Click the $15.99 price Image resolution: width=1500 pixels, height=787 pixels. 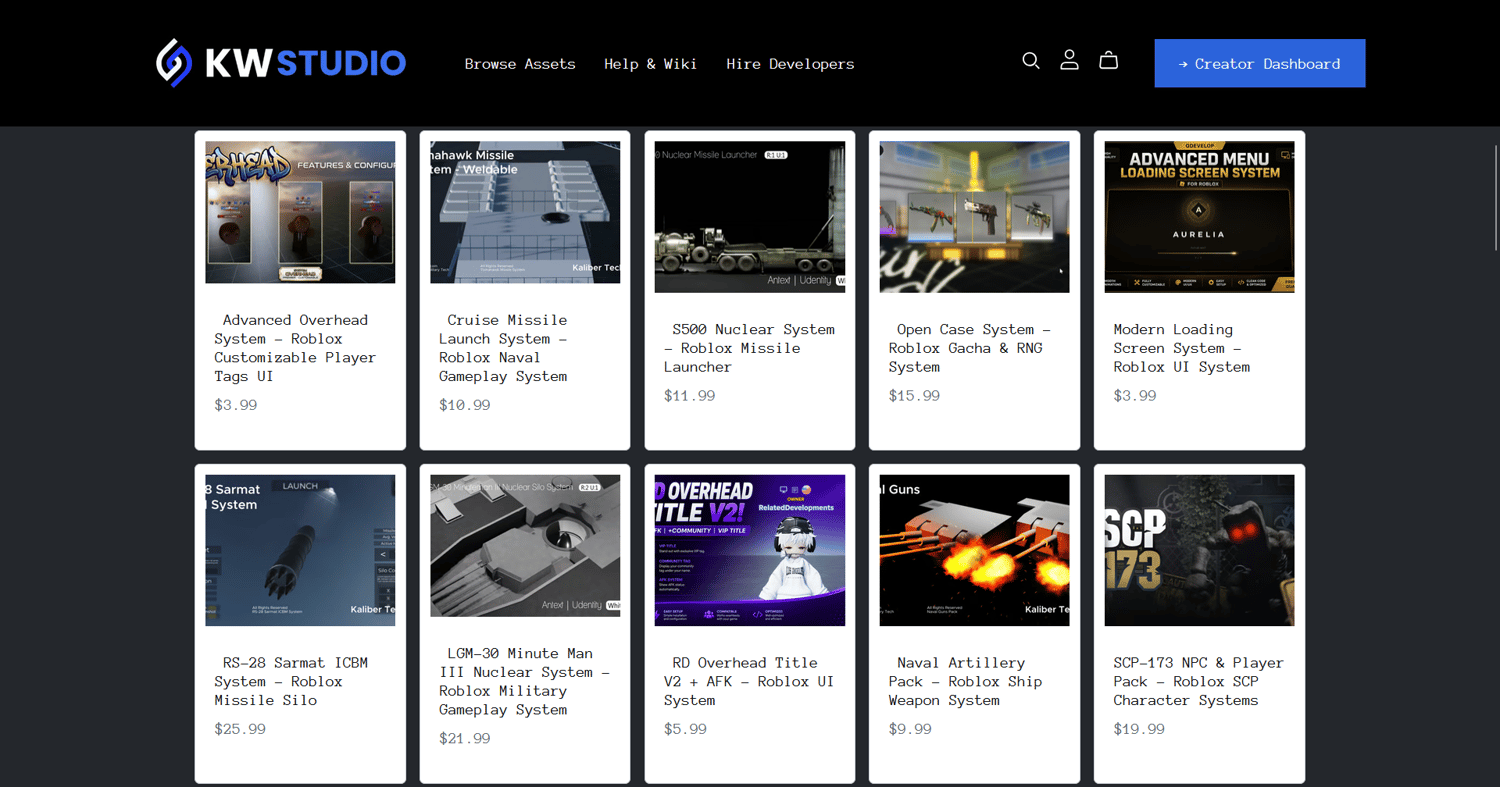point(915,395)
